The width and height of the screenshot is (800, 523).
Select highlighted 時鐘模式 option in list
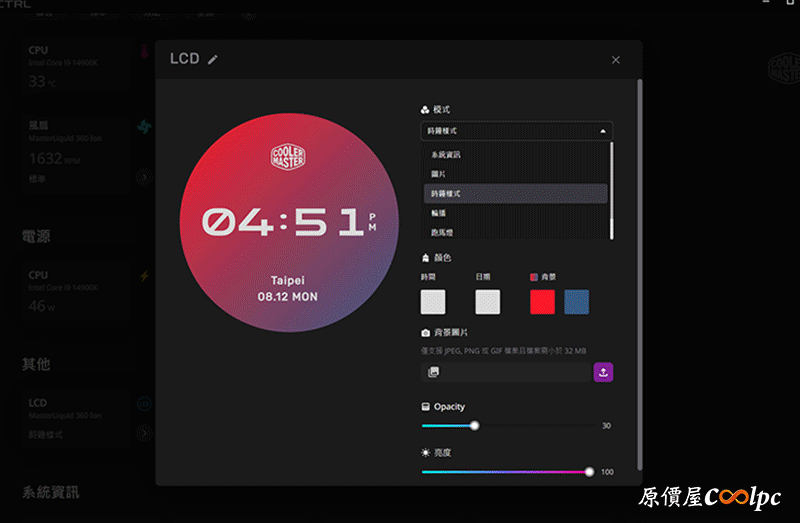(x=515, y=193)
